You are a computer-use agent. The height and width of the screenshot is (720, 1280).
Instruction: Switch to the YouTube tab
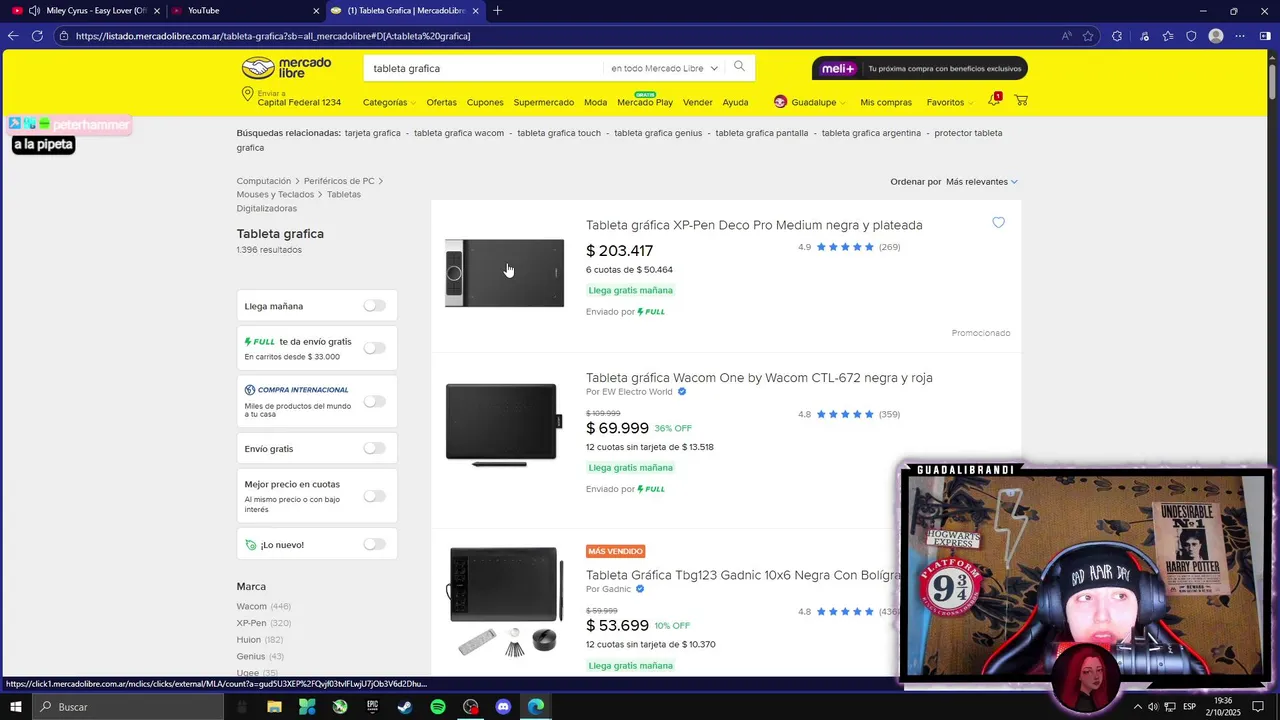tap(243, 11)
